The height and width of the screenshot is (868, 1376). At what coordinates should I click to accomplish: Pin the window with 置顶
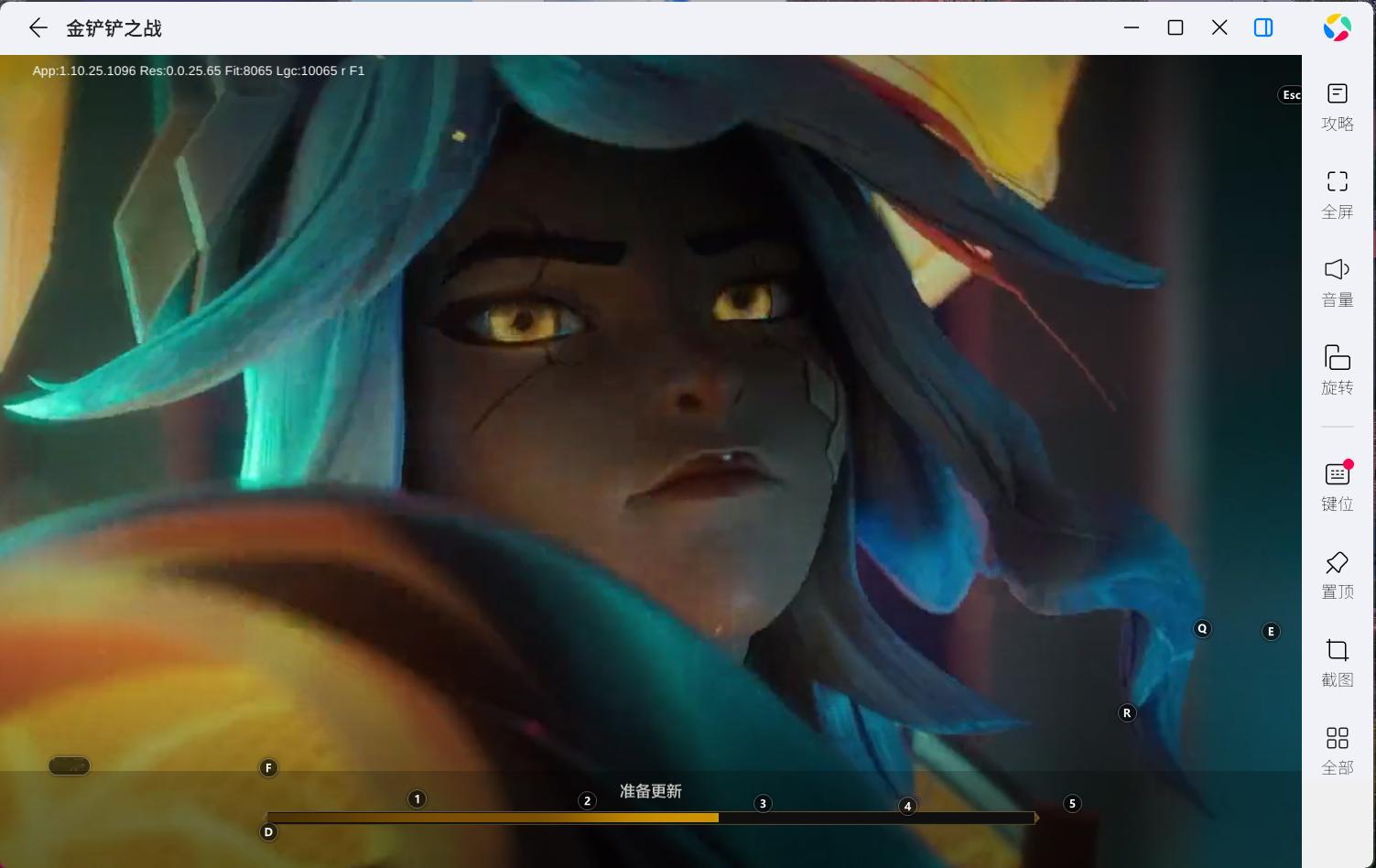click(x=1338, y=574)
